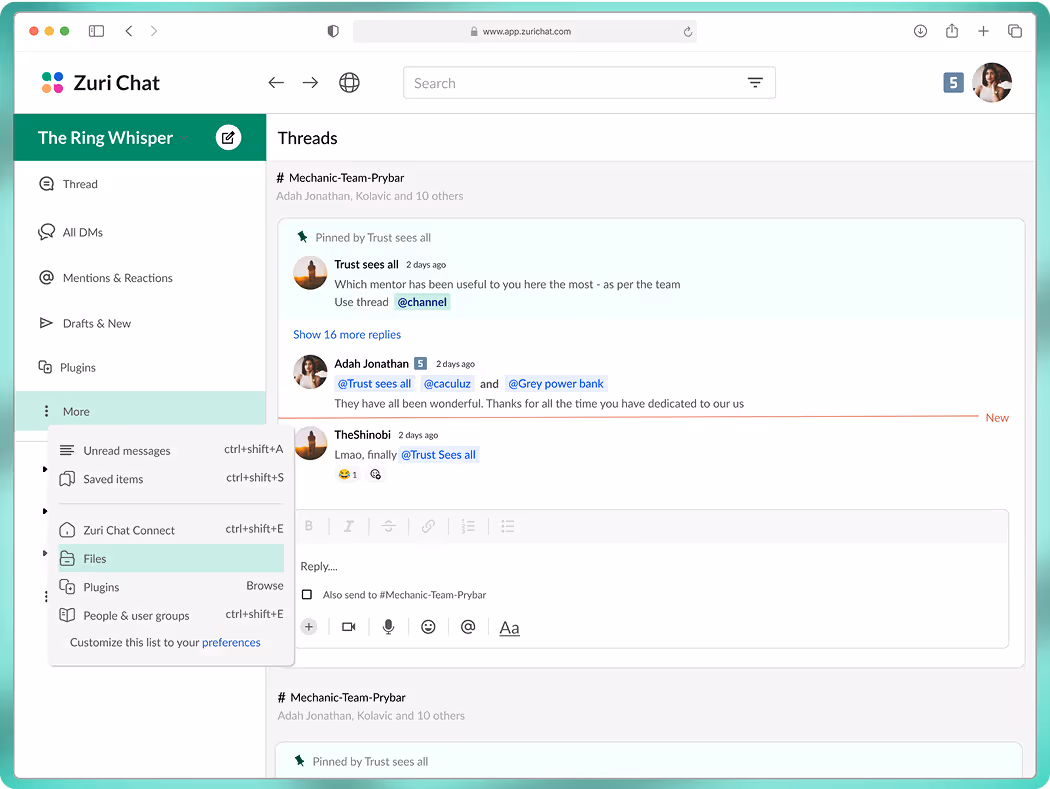
Task: Click the @caculuz mention
Action: pyautogui.click(x=447, y=384)
